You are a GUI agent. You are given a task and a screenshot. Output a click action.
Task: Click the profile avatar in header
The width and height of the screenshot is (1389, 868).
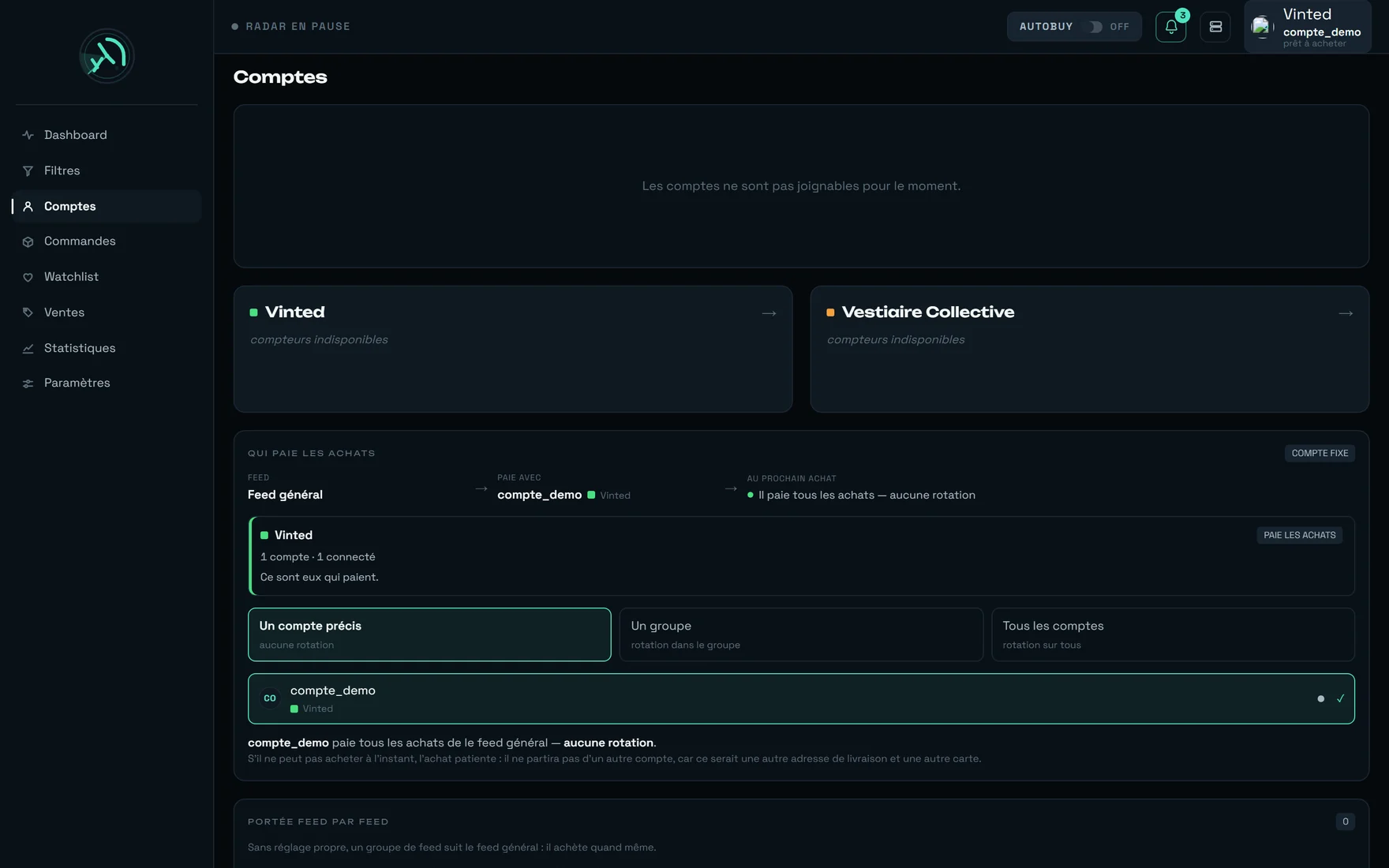(x=1262, y=27)
